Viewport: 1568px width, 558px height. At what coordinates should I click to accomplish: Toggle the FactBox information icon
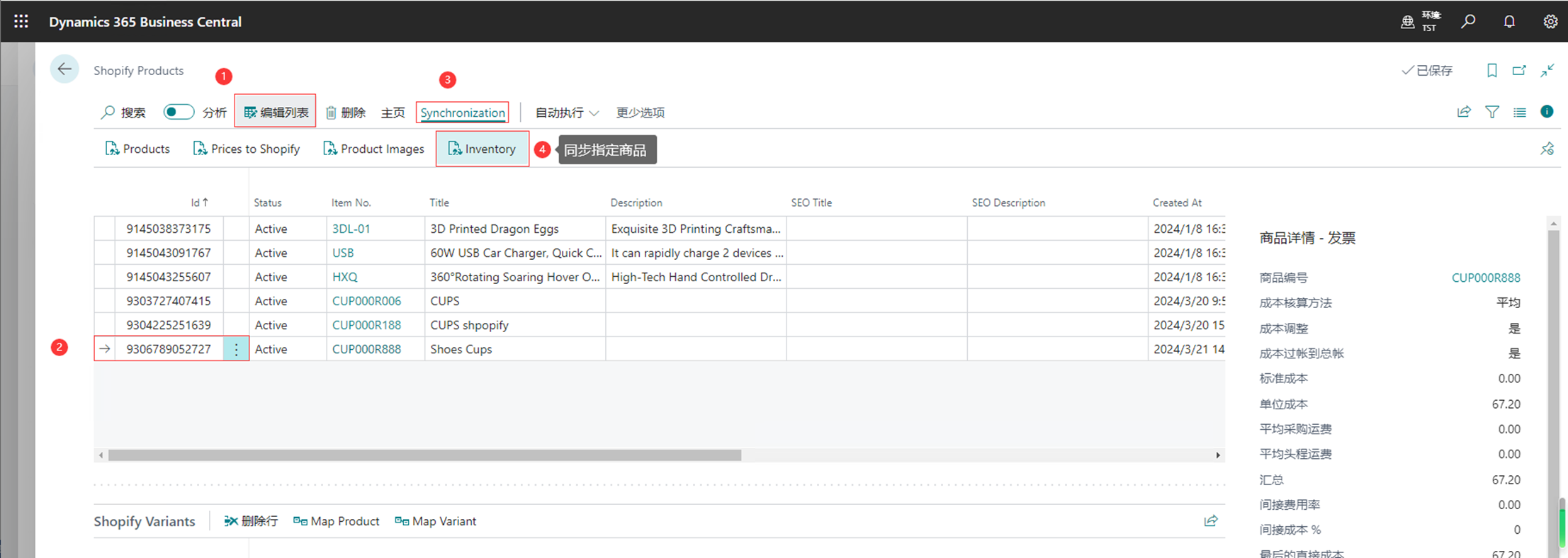pos(1547,111)
